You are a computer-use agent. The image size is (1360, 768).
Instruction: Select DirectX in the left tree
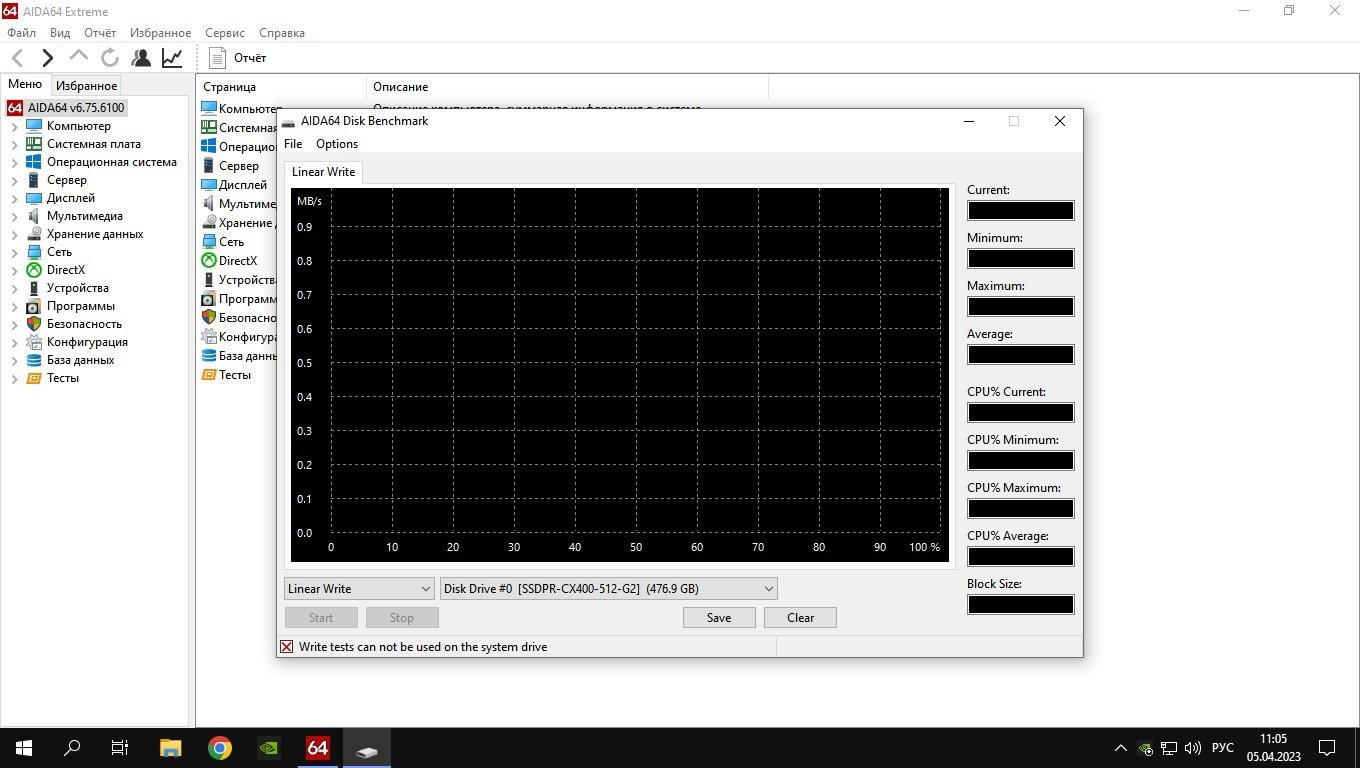(x=66, y=270)
